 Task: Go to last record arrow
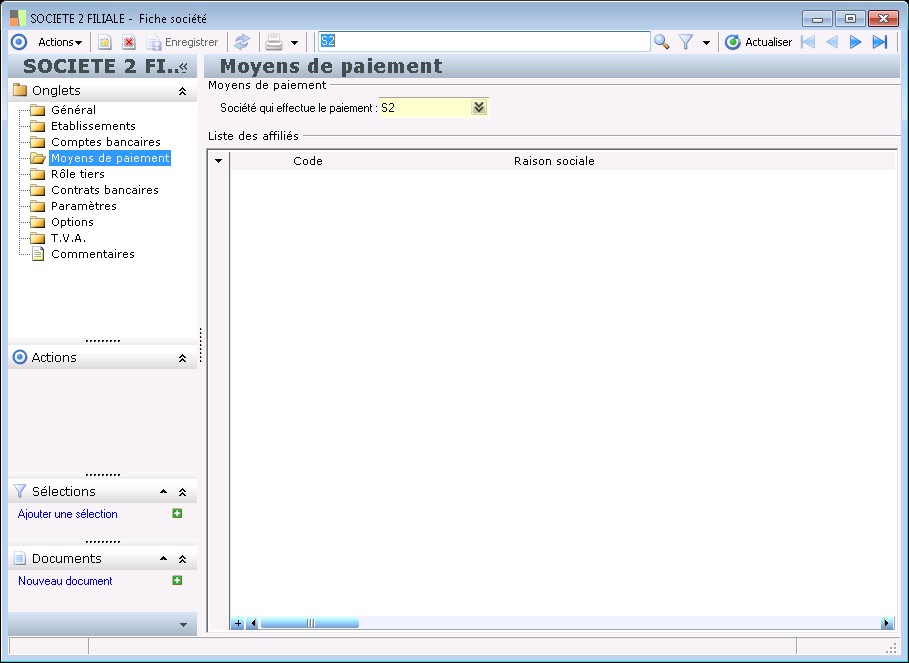click(x=879, y=42)
